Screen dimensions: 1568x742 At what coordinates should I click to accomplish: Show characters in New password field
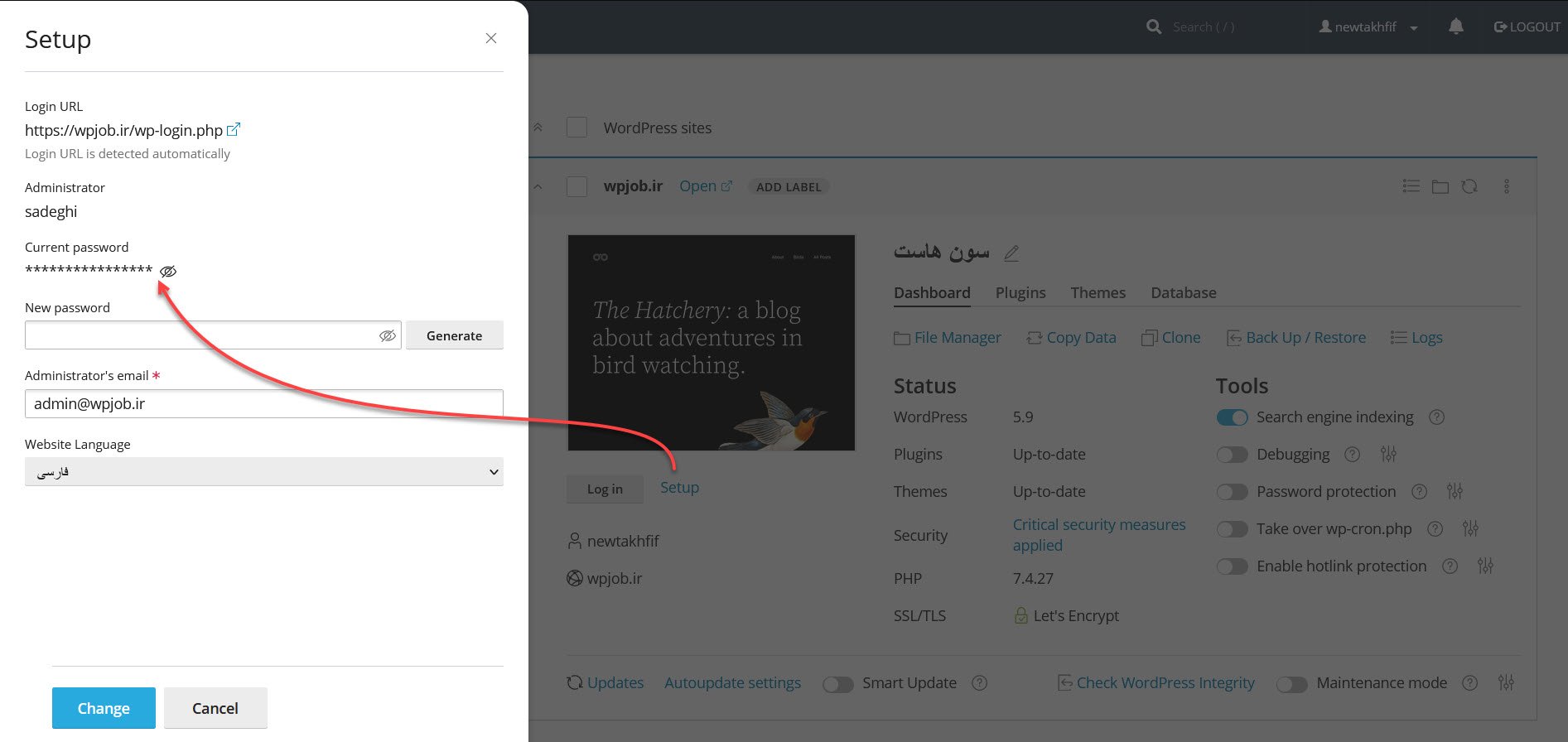pos(387,335)
